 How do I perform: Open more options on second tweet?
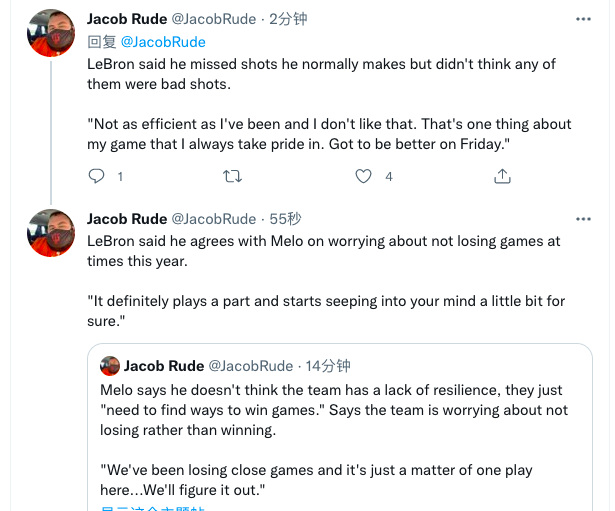click(x=582, y=219)
